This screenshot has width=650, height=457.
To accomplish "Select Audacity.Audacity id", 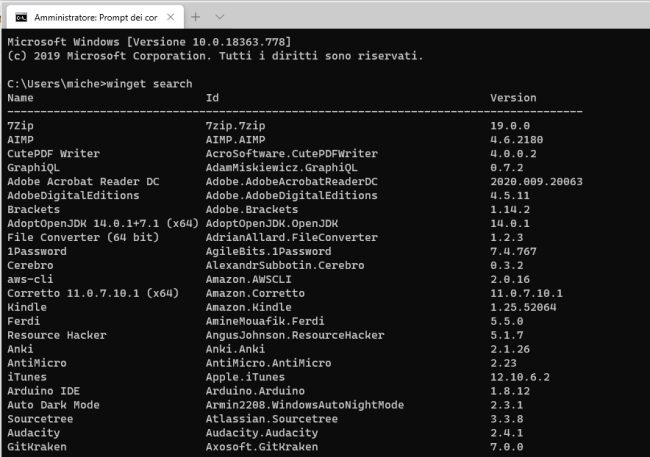I will [262, 433].
